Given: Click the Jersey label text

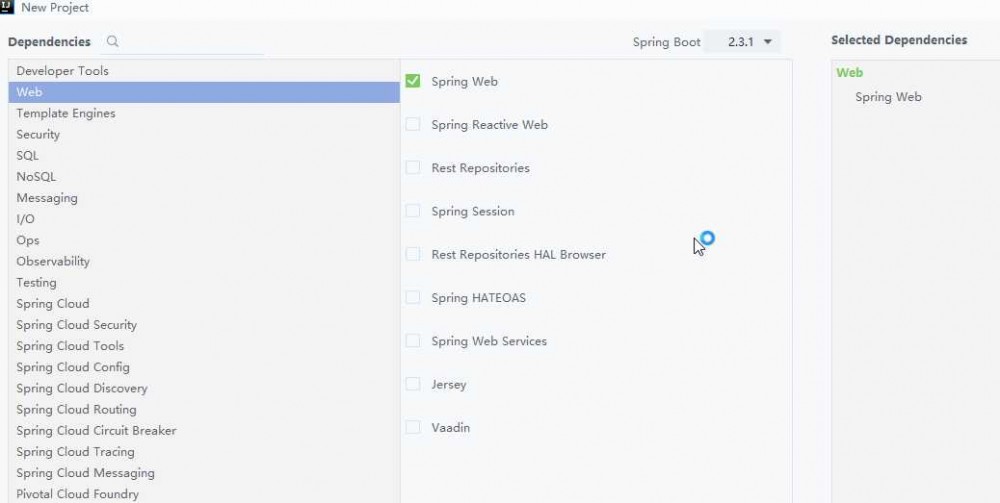Looking at the screenshot, I should coord(448,384).
